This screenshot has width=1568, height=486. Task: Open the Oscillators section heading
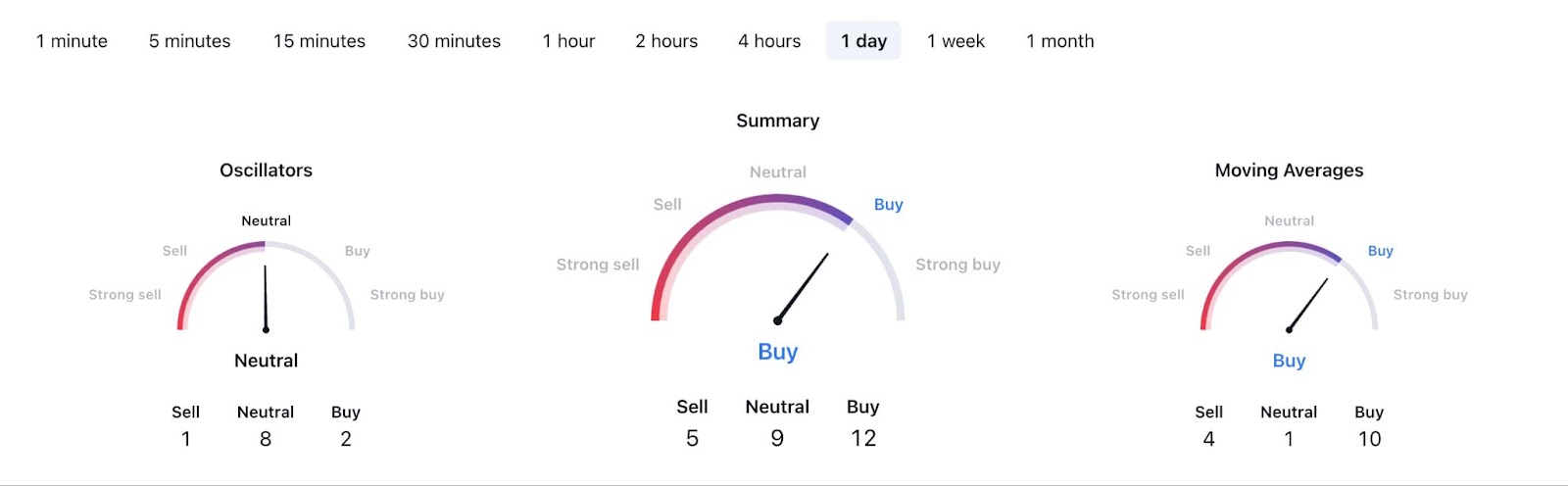pyautogui.click(x=266, y=170)
